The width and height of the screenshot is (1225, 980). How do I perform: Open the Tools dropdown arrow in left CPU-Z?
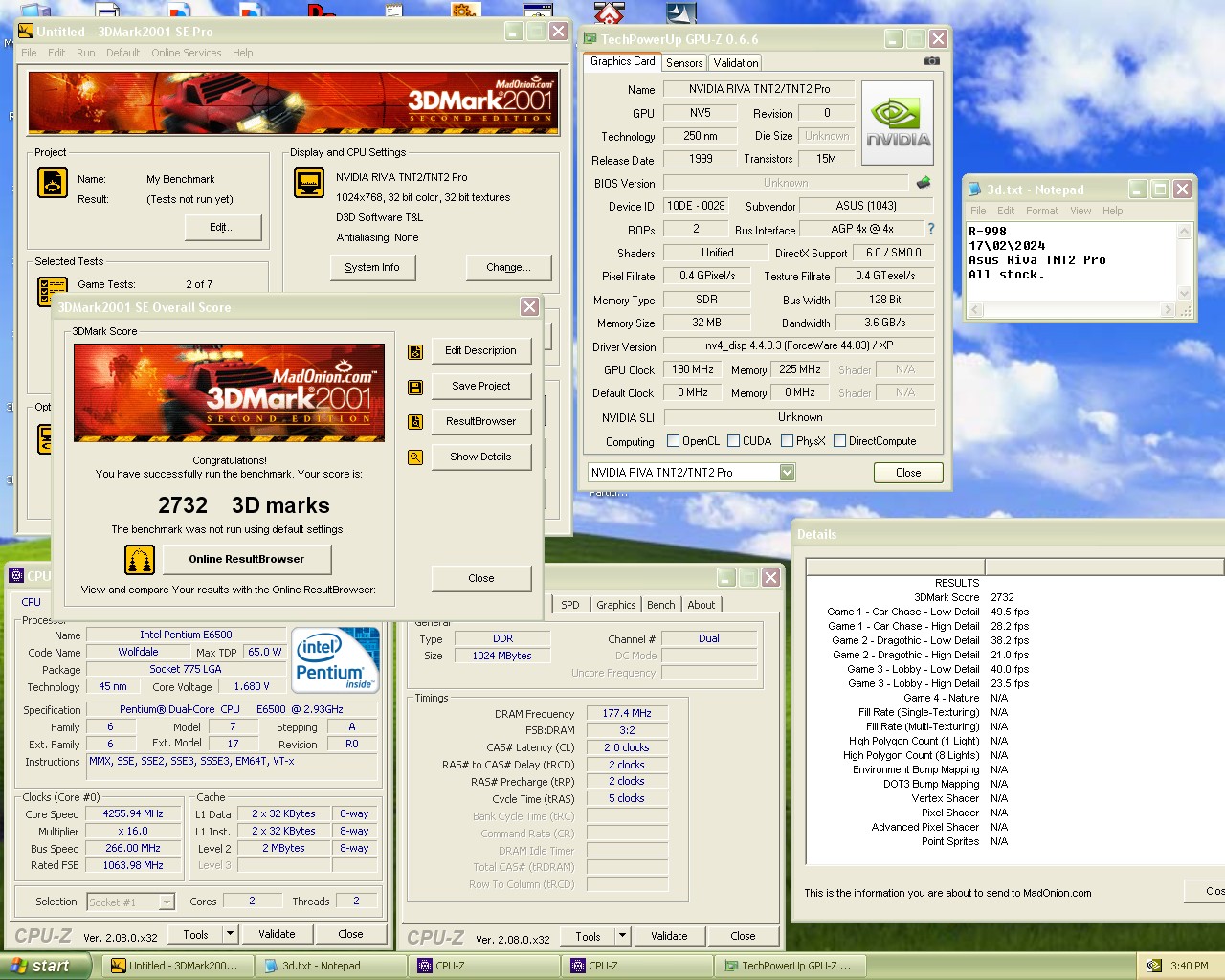click(x=230, y=934)
